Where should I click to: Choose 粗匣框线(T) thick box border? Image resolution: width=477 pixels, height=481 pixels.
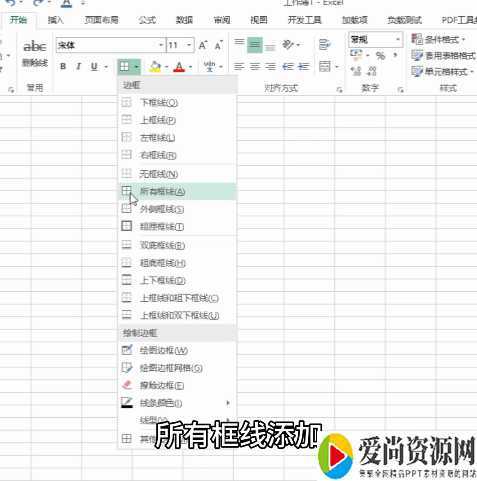pos(177,227)
